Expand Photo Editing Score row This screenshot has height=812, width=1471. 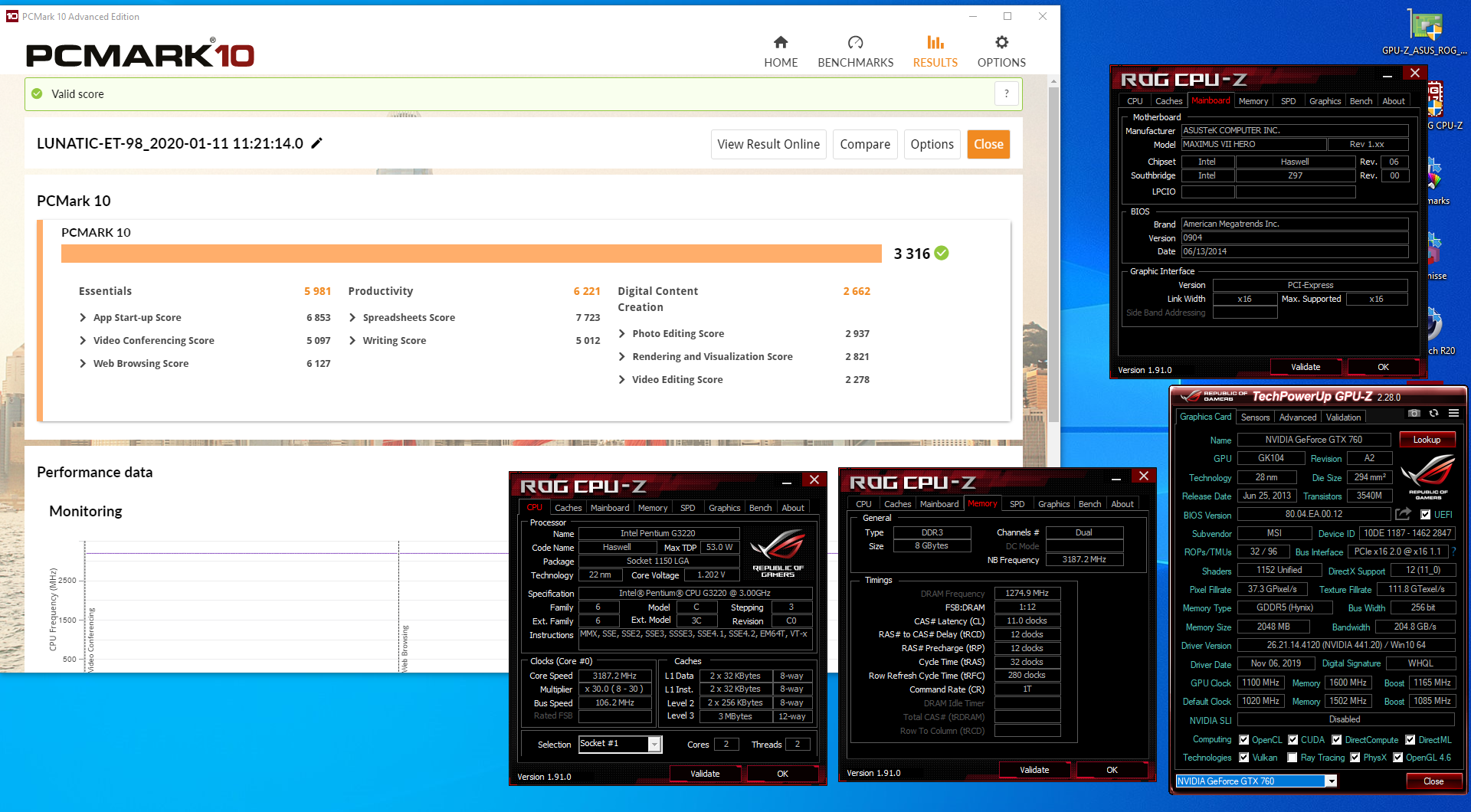[622, 333]
